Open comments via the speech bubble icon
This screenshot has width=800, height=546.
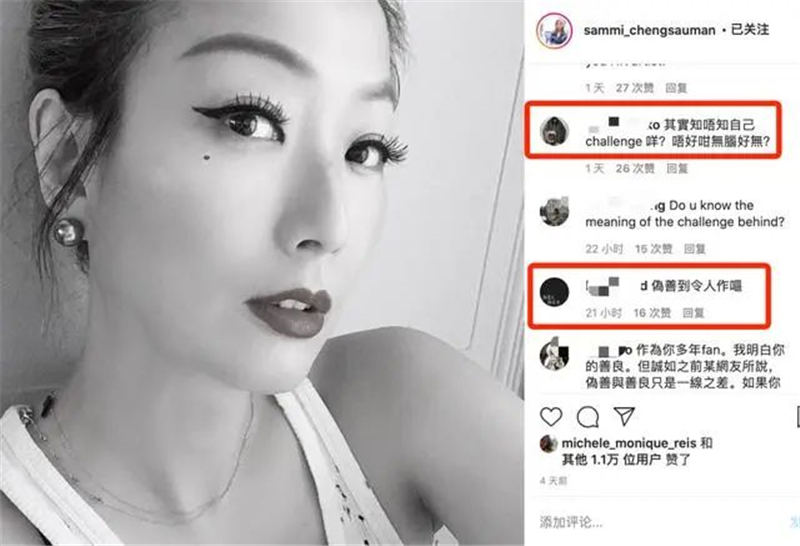click(587, 417)
